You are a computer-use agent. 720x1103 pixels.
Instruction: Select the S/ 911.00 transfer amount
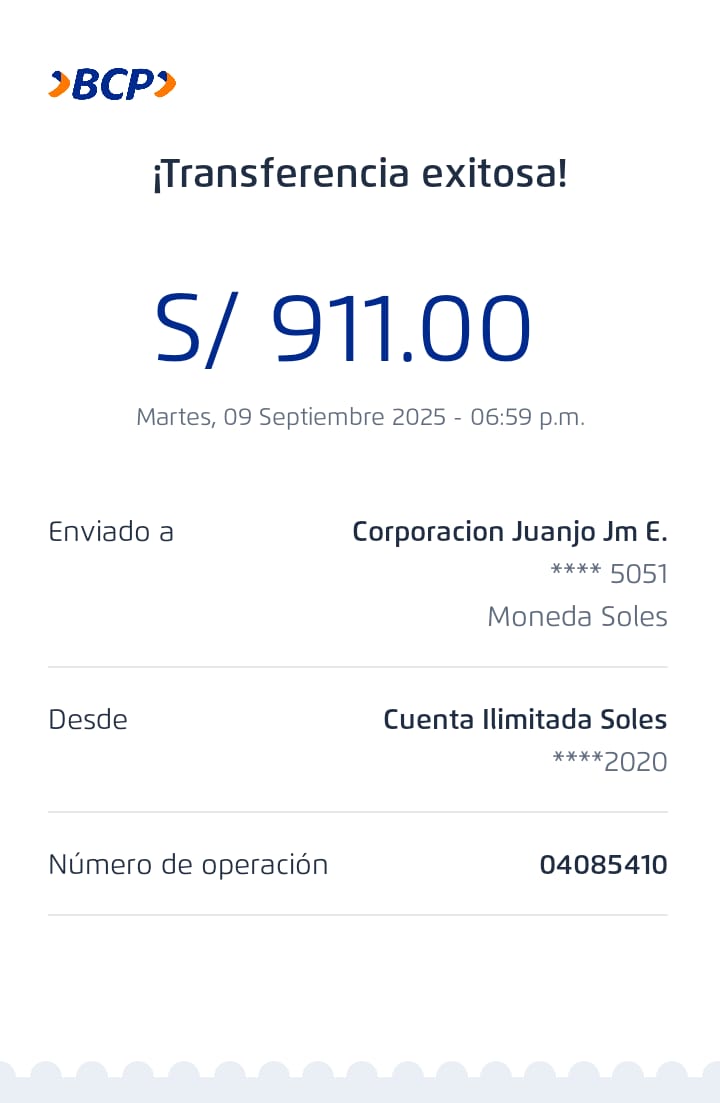click(x=343, y=329)
